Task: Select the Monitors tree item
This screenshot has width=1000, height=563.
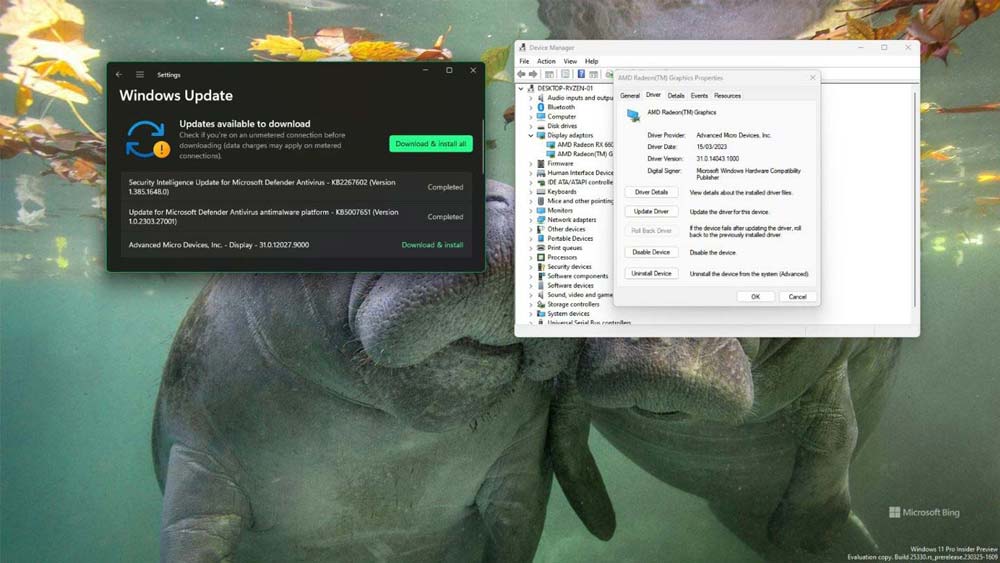Action: 560,211
